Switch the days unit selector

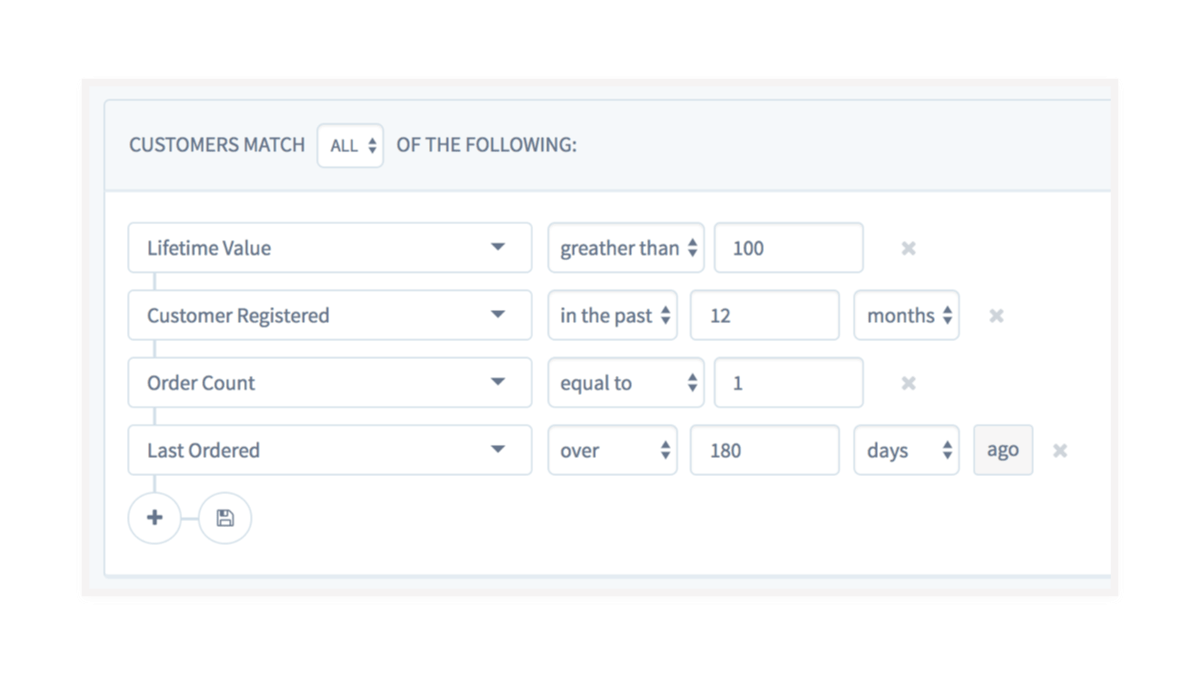point(906,451)
